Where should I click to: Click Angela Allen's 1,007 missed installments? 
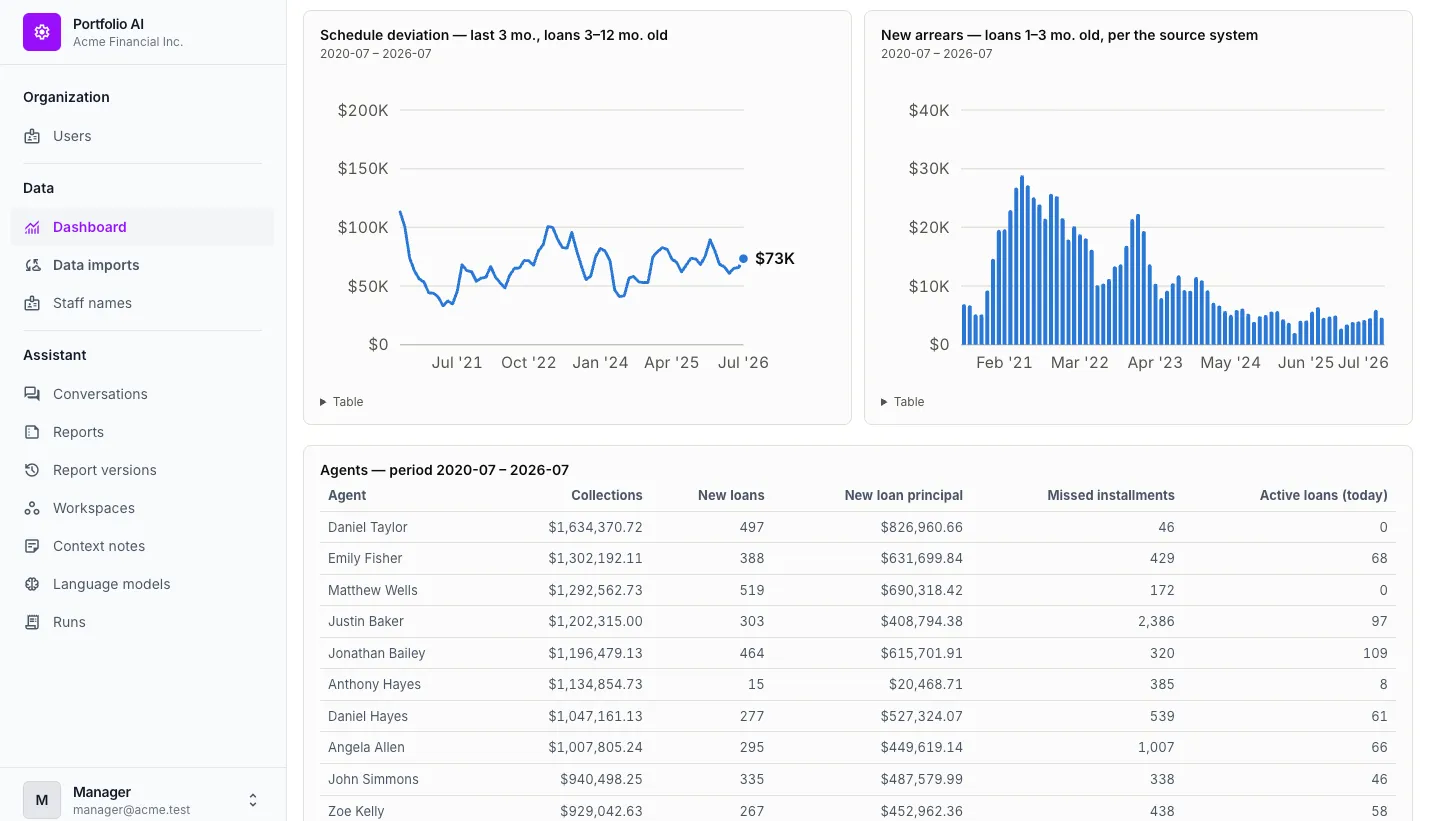[1155, 747]
